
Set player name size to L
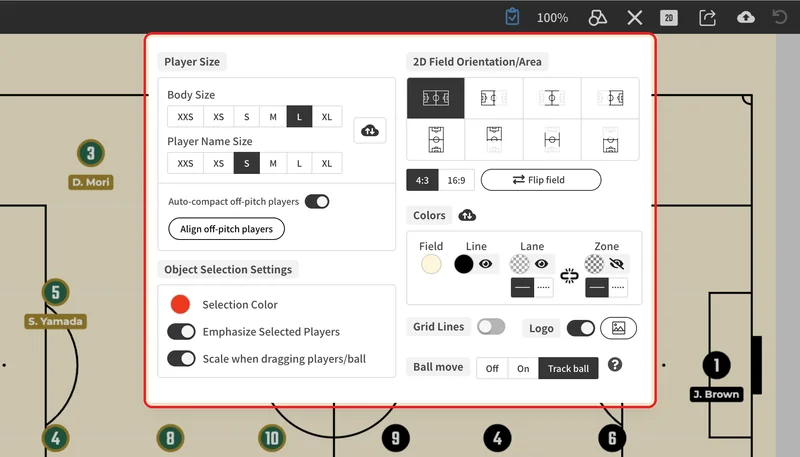(299, 163)
